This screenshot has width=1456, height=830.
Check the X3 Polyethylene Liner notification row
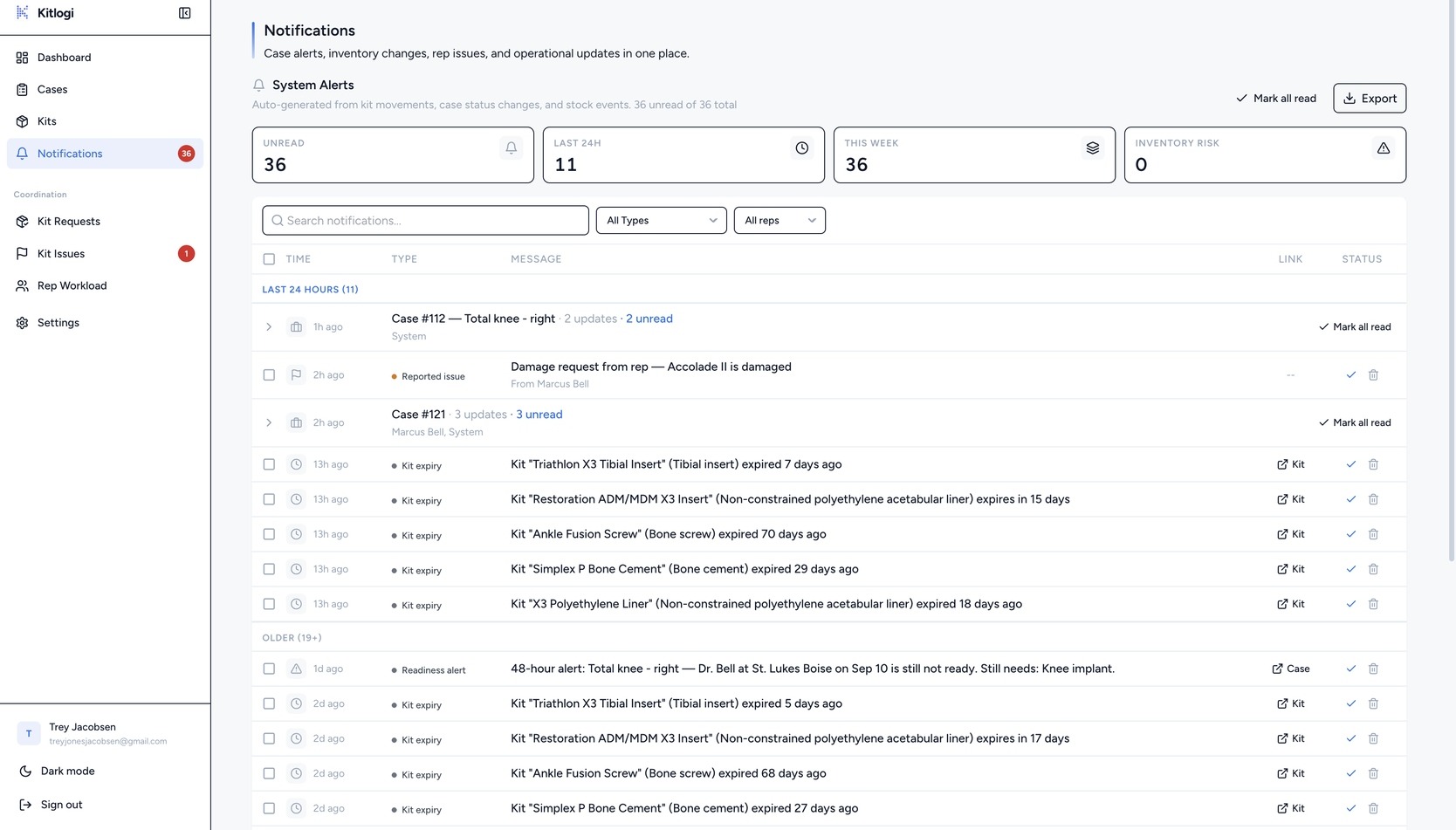pos(269,604)
